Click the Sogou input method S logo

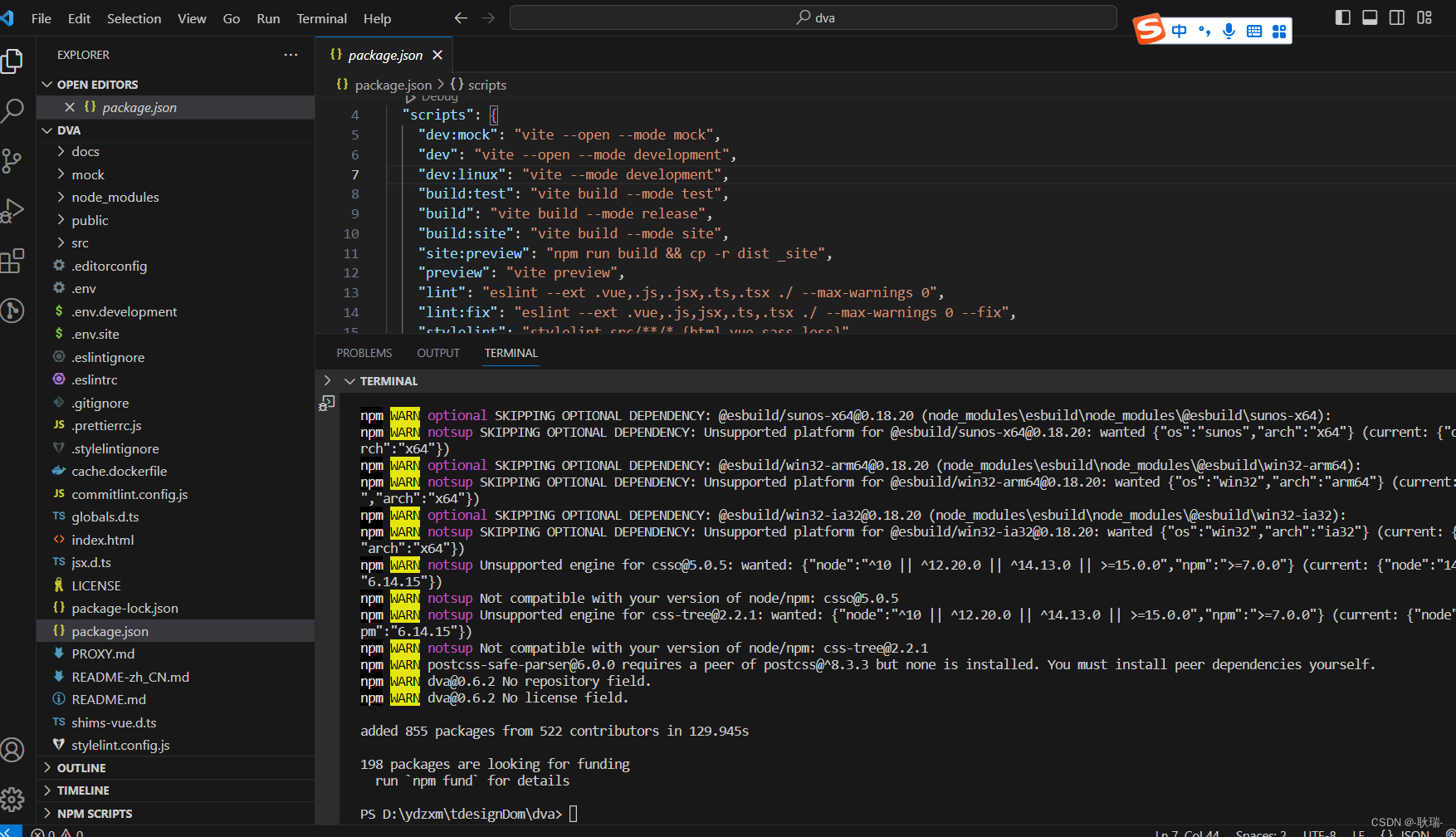coord(1150,29)
